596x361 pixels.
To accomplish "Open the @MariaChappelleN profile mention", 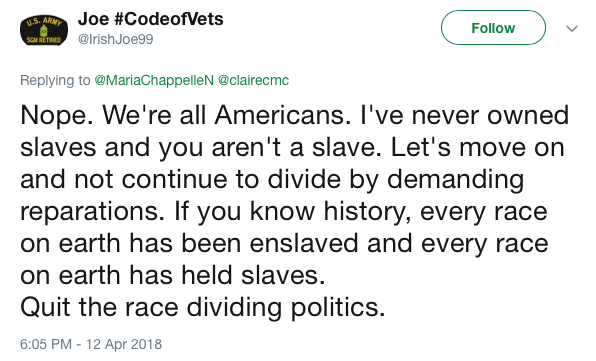I will (x=154, y=80).
